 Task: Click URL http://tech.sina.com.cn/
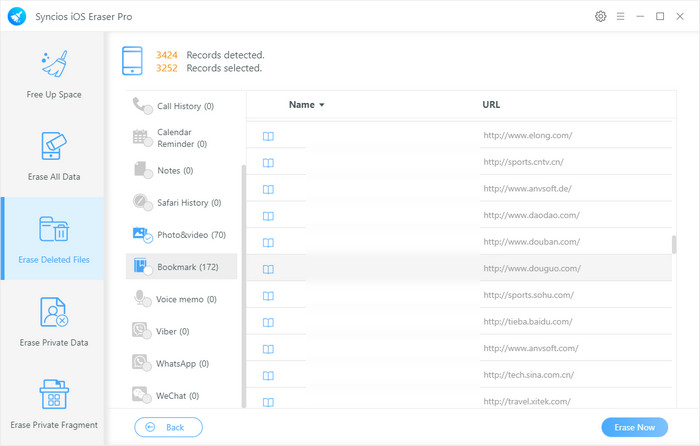[529, 375]
